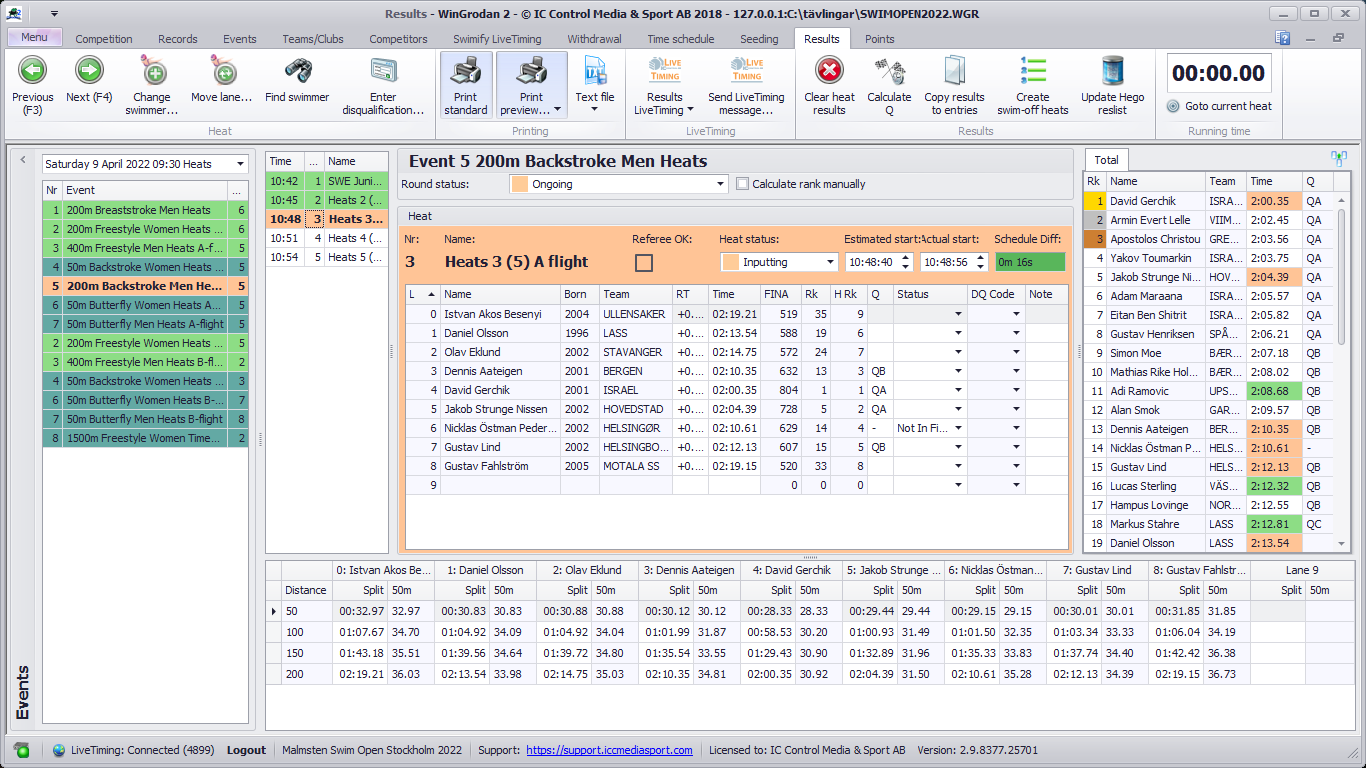Sort by L column header
This screenshot has width=1366, height=768.
[422, 295]
